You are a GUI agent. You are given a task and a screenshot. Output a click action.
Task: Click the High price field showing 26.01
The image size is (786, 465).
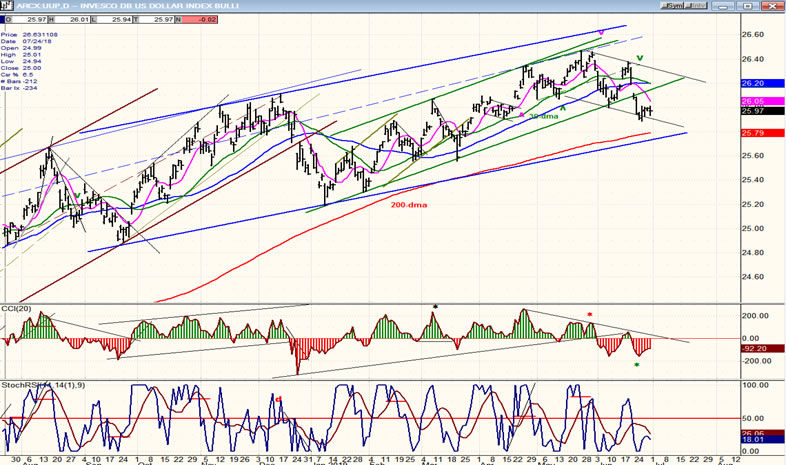(x=80, y=19)
